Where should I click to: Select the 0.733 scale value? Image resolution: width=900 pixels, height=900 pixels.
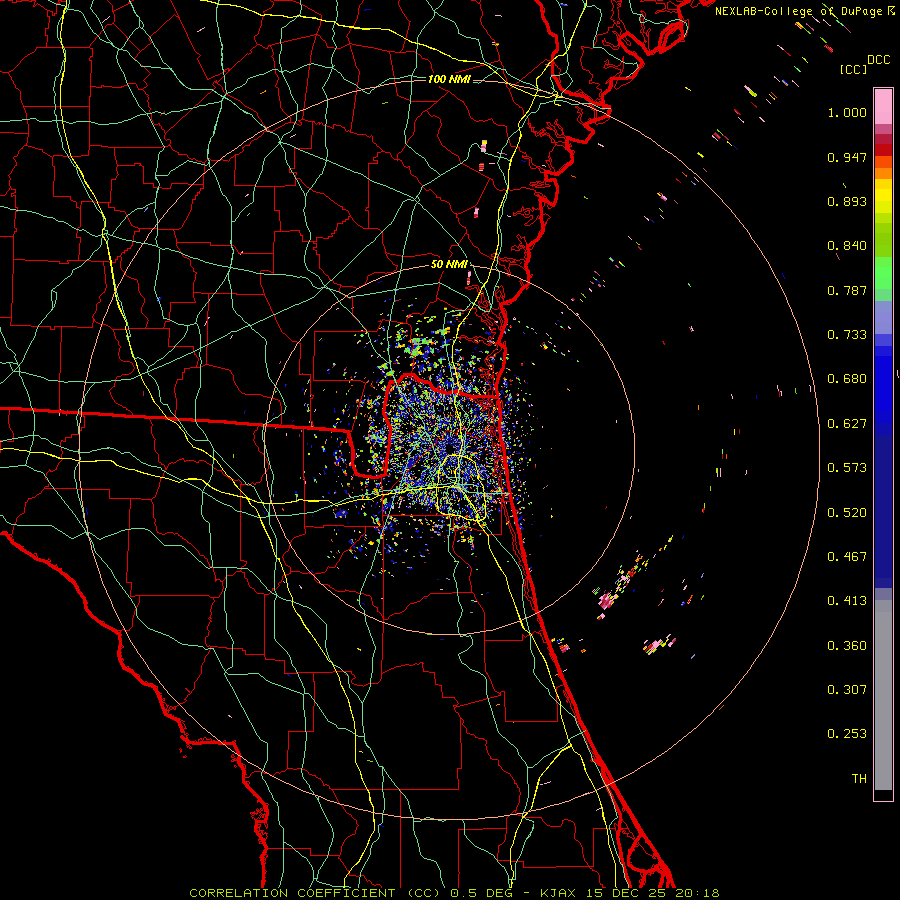(847, 335)
